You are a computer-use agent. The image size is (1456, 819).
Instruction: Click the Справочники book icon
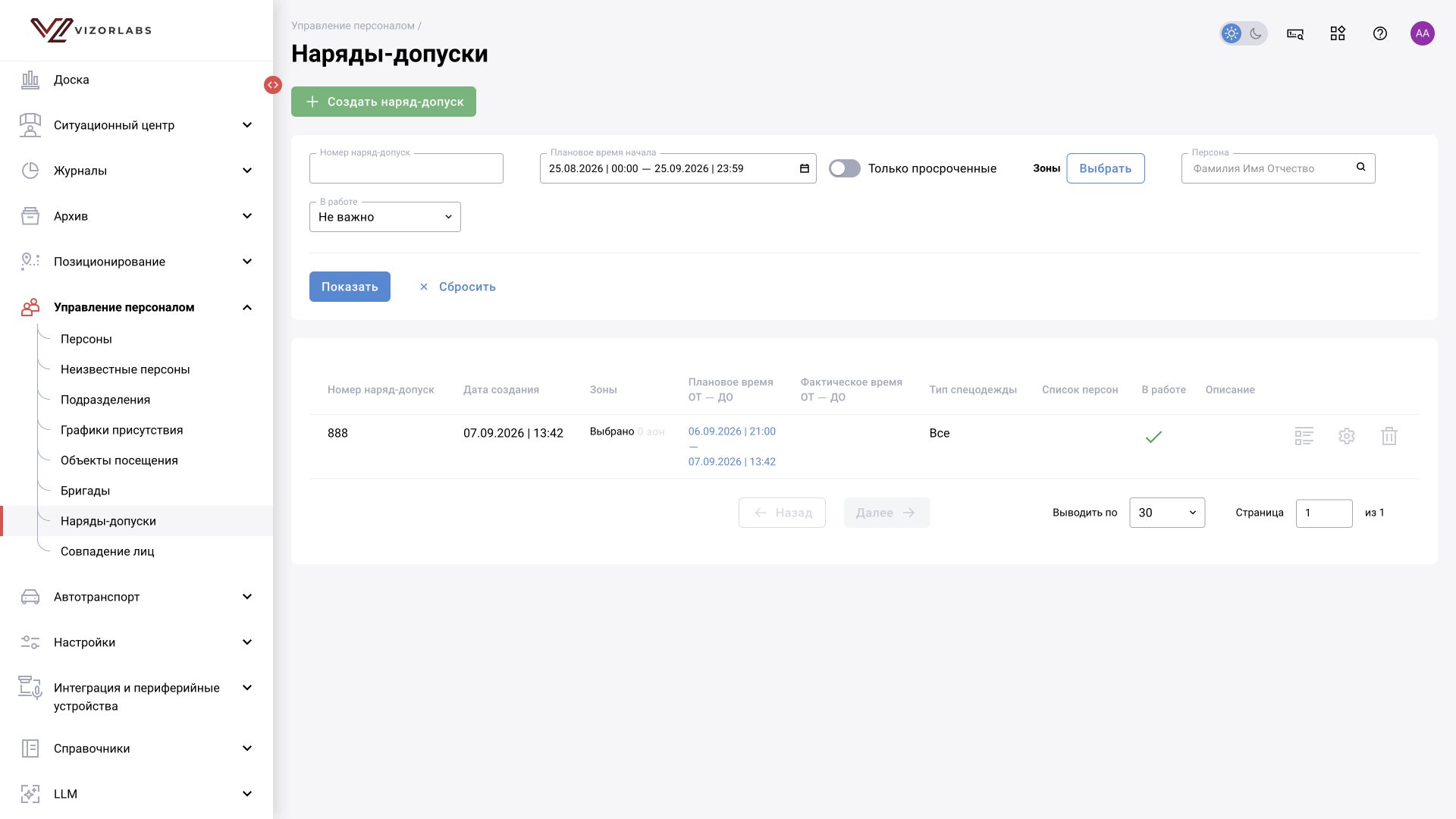pos(30,748)
